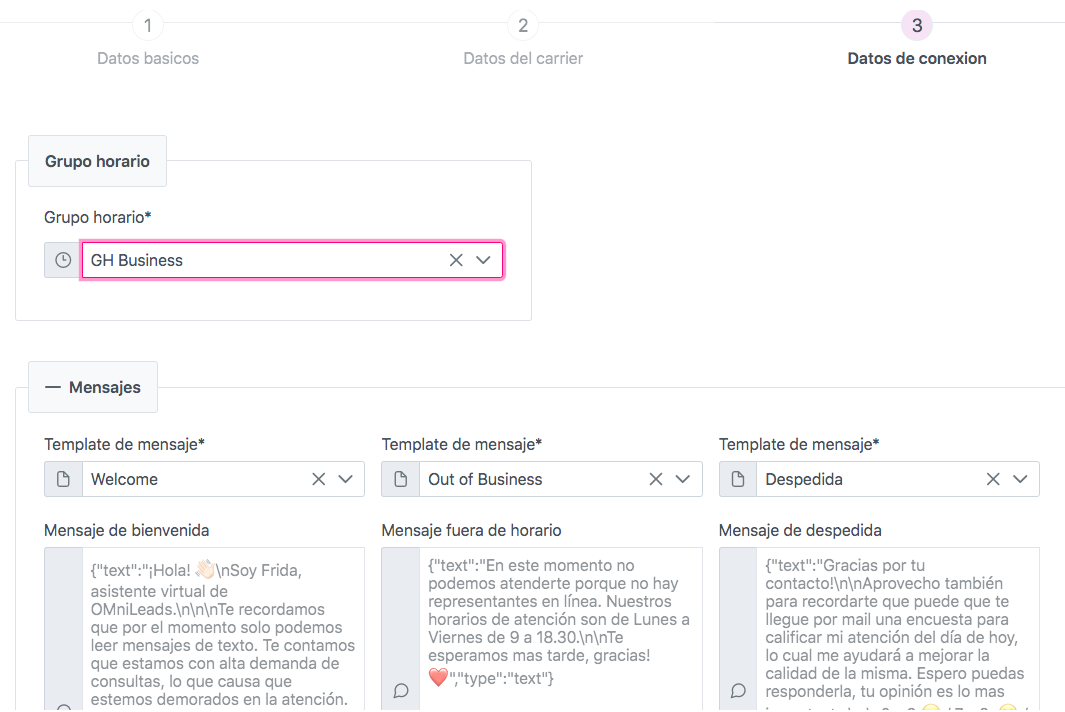This screenshot has height=712, width=1065.
Task: Click the document icon next to Despedida
Action: coord(738,479)
